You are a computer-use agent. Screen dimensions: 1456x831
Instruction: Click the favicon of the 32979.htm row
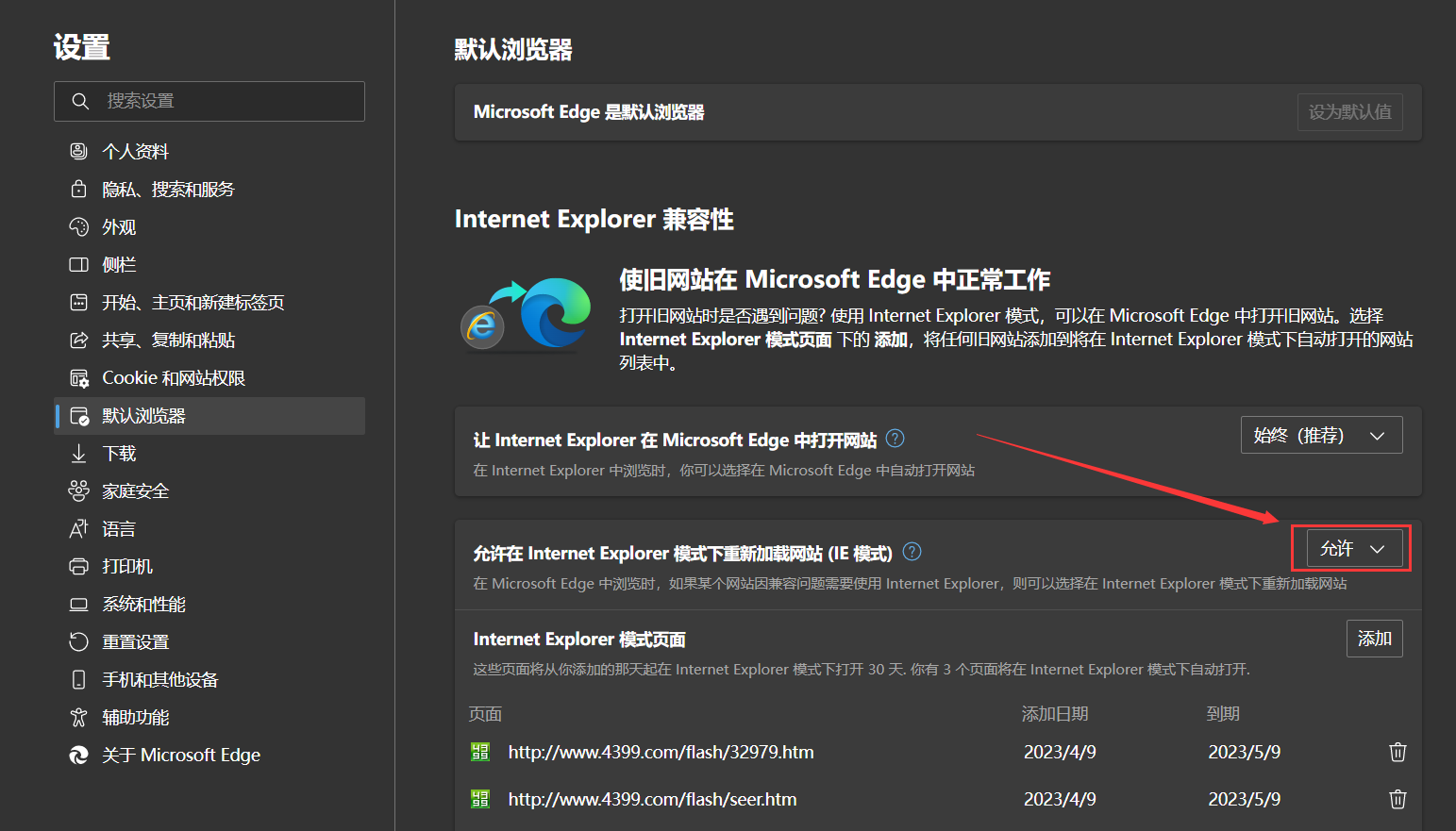pyautogui.click(x=480, y=752)
